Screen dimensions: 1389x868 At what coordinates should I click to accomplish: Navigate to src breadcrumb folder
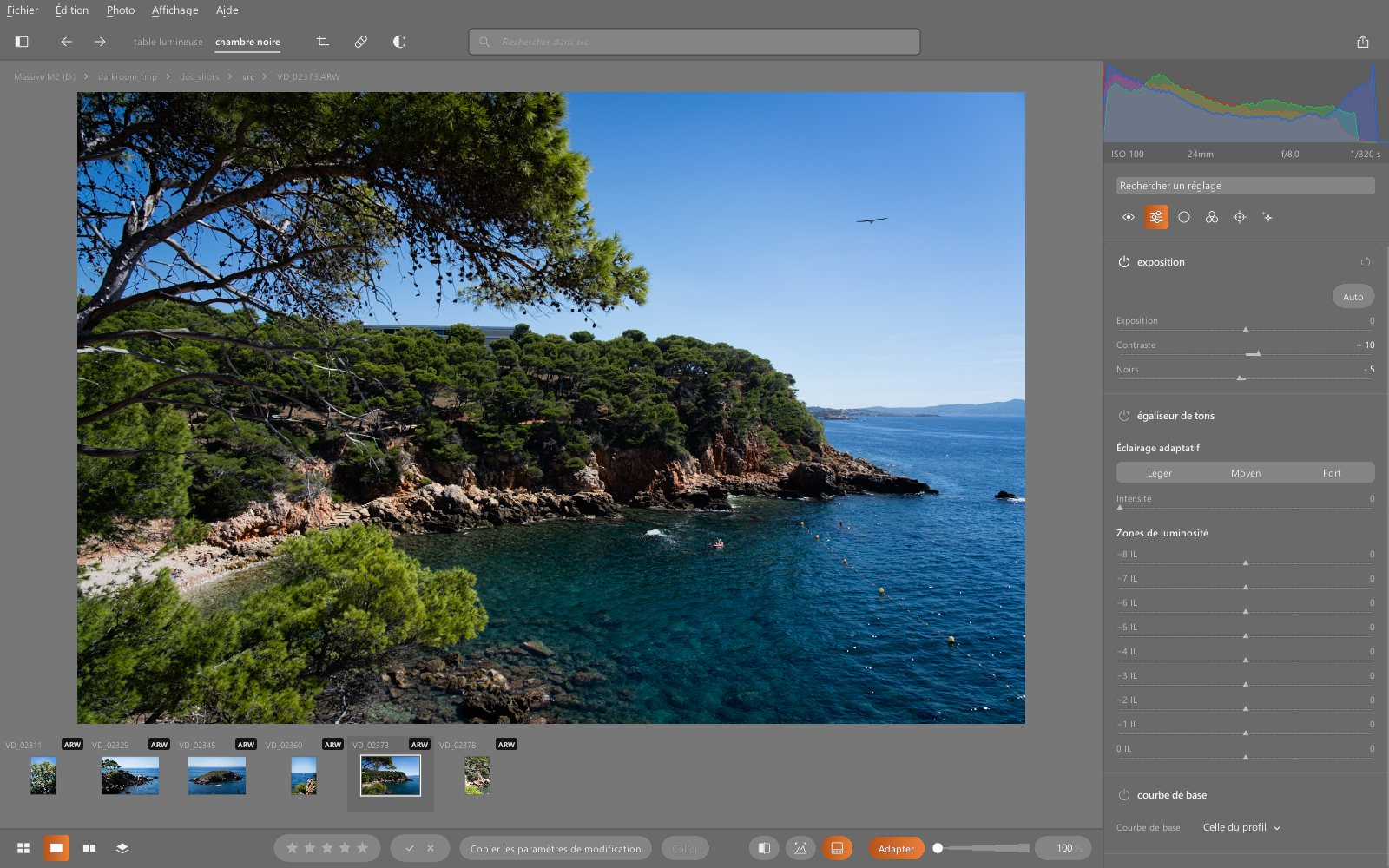click(248, 76)
